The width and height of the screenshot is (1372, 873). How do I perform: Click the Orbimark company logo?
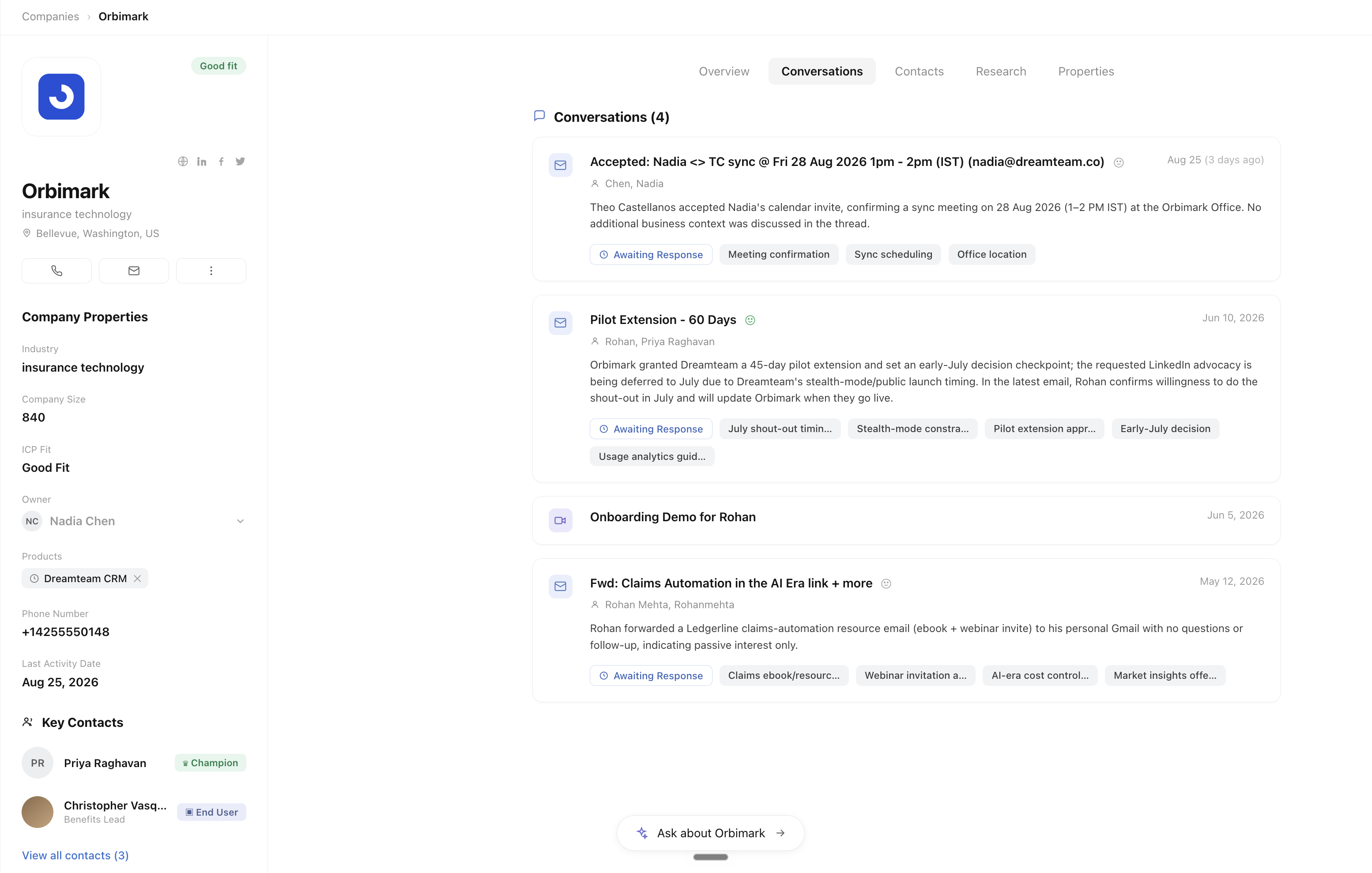[x=61, y=96]
